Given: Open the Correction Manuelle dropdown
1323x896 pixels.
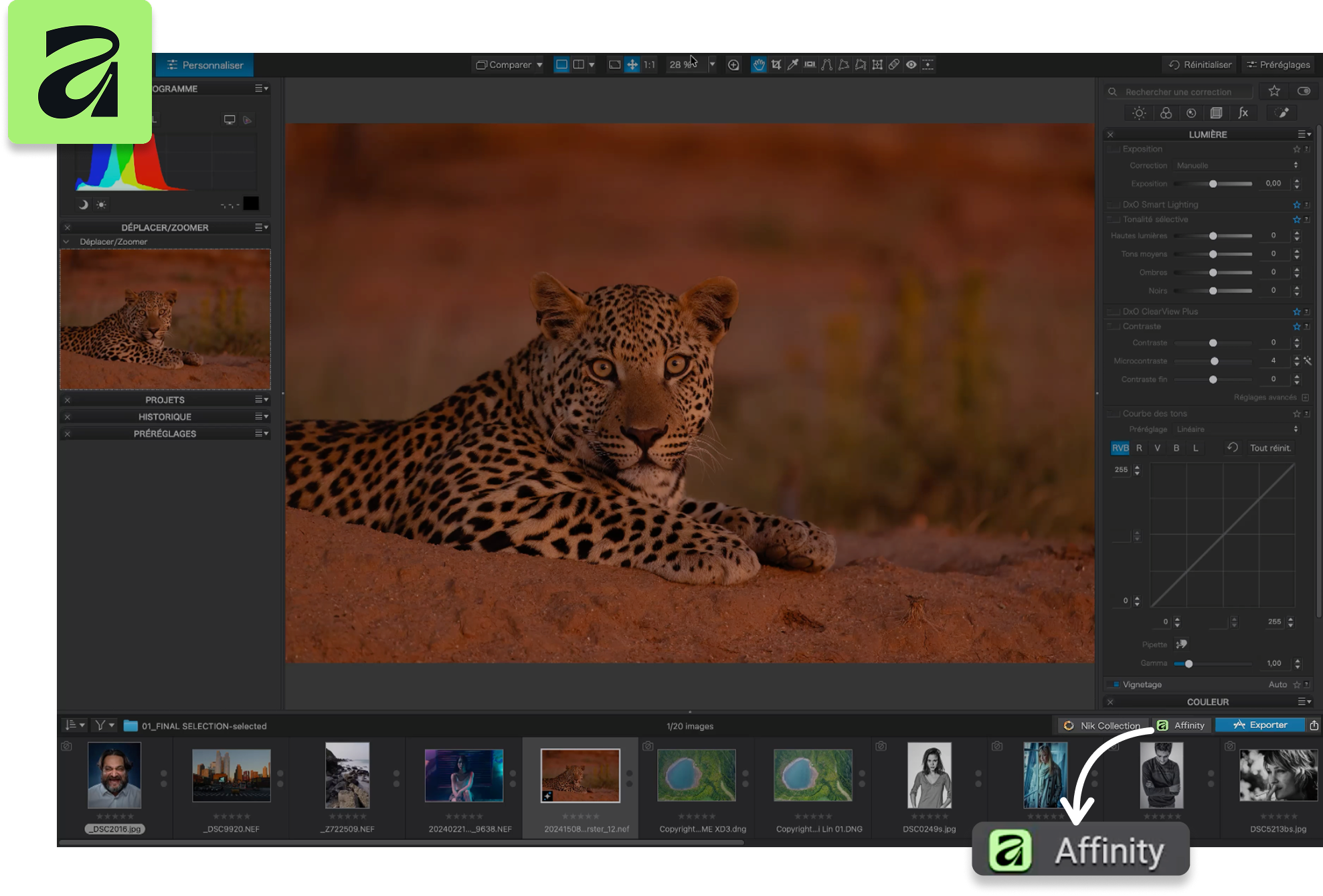Looking at the screenshot, I should pos(1237,165).
